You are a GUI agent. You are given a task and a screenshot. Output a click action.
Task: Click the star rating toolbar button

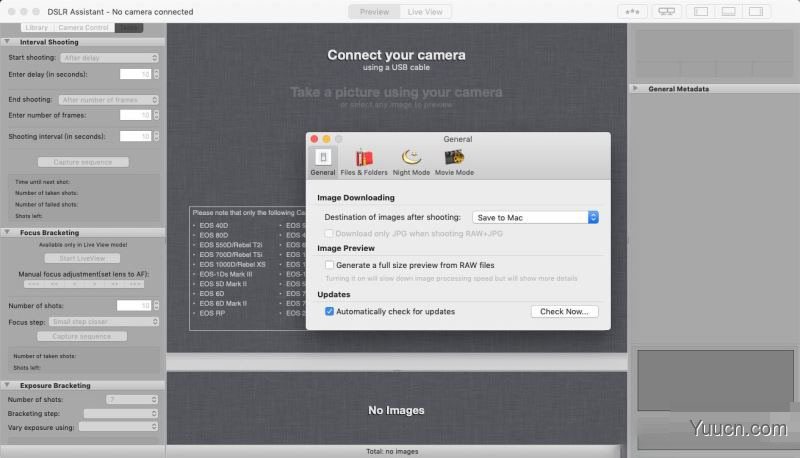pos(633,12)
